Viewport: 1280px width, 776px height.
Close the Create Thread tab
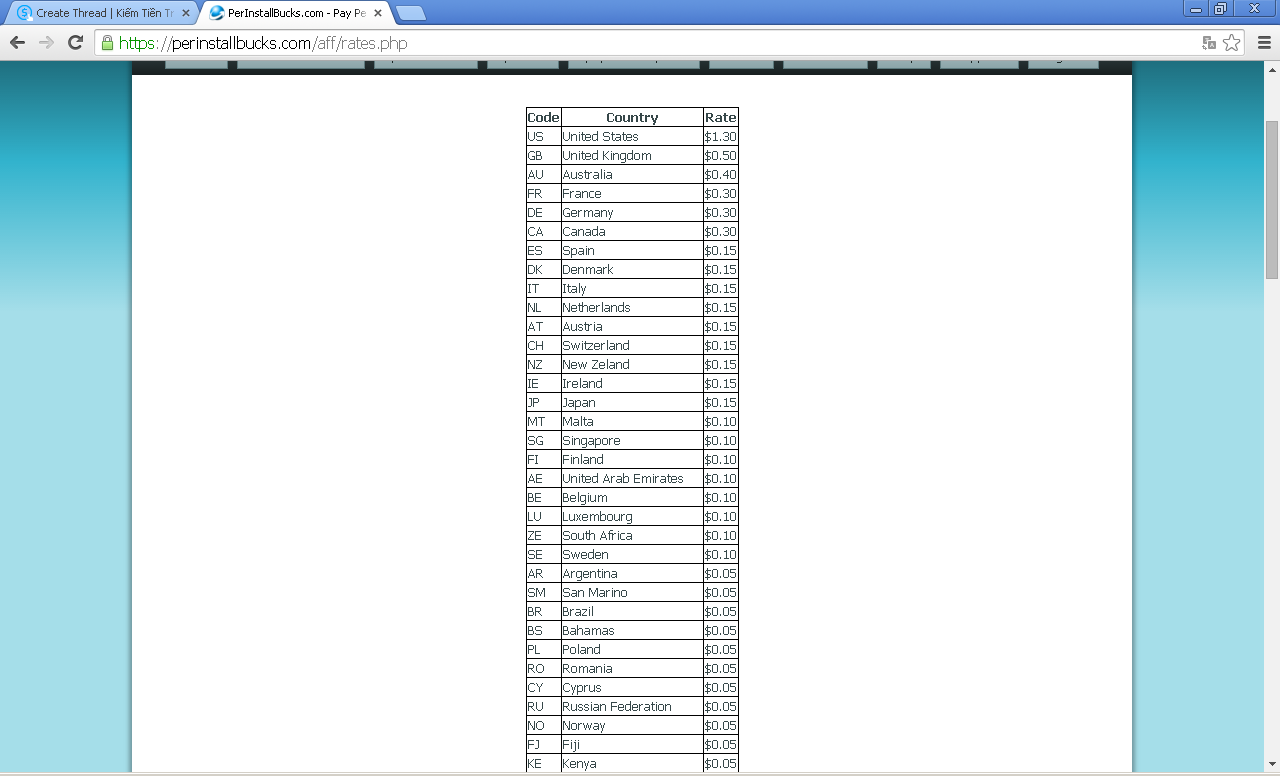pyautogui.click(x=186, y=13)
